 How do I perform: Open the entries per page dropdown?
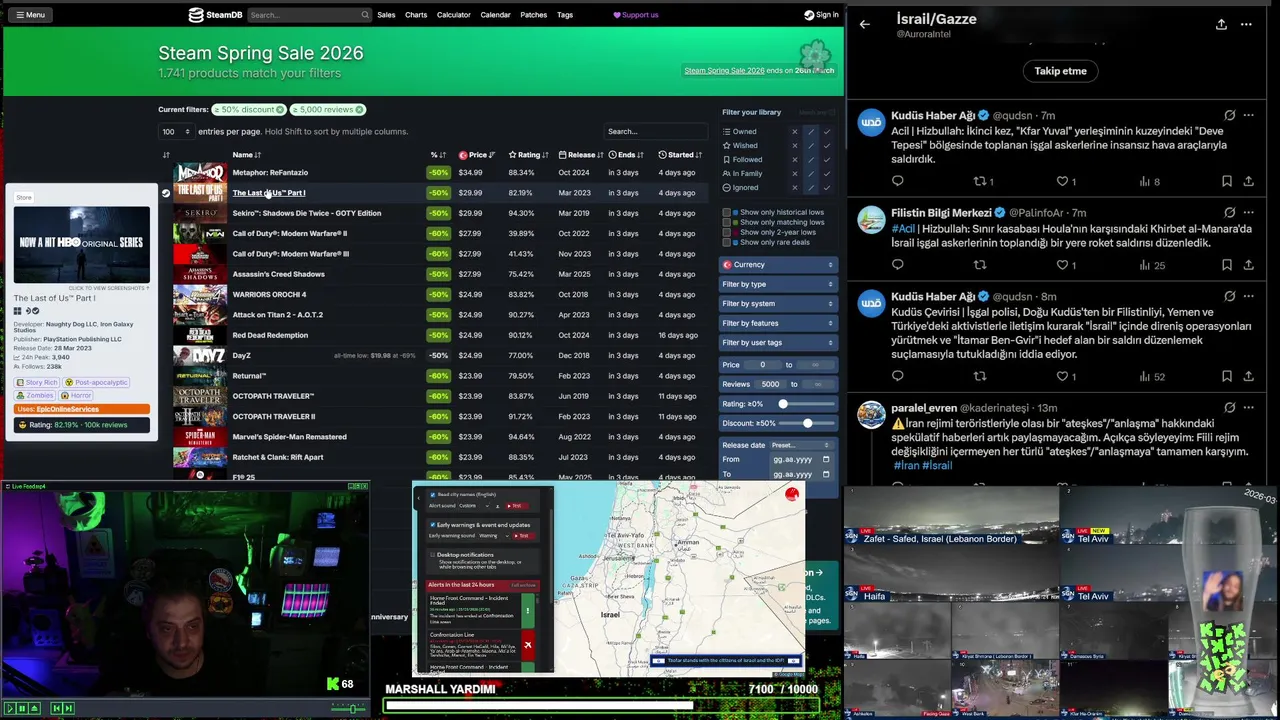click(x=175, y=132)
